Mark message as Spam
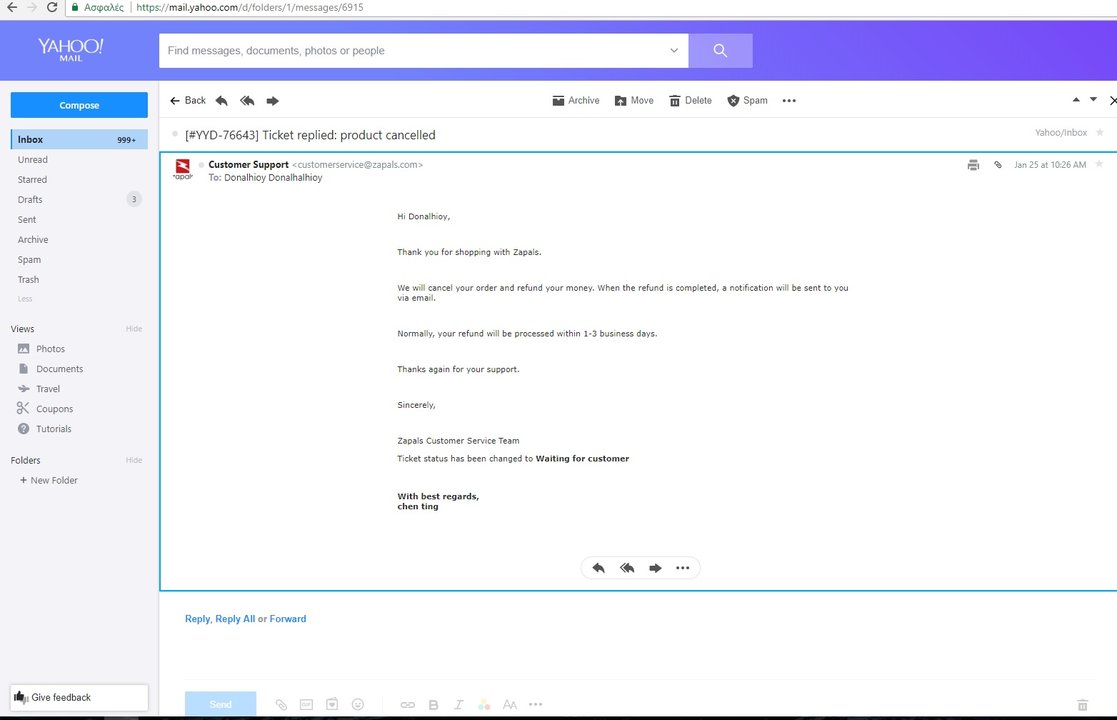The width and height of the screenshot is (1117, 720). 747,100
